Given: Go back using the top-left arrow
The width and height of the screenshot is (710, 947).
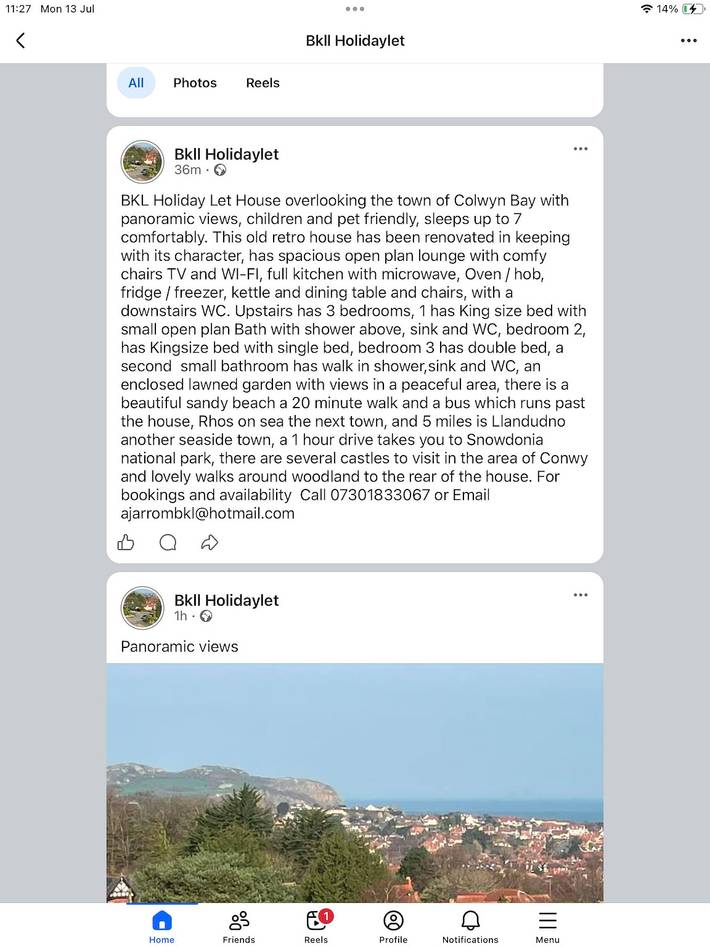Looking at the screenshot, I should 21,40.
